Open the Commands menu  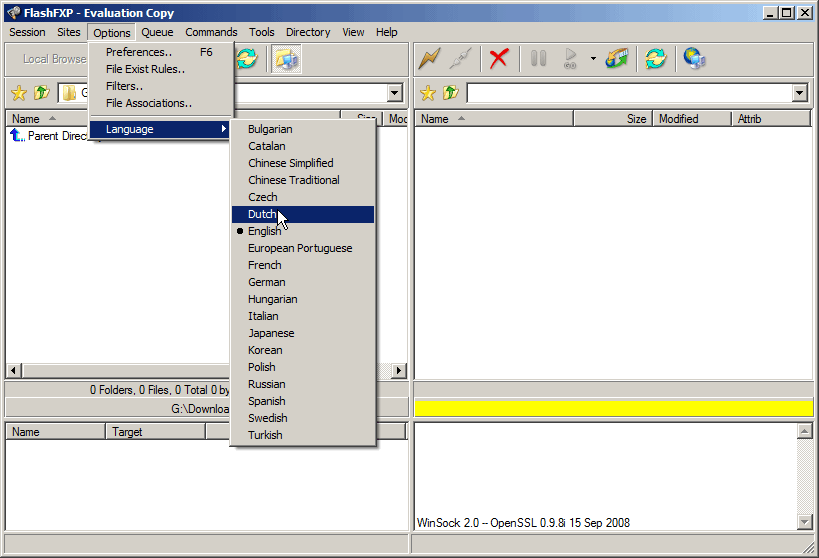pyautogui.click(x=211, y=32)
